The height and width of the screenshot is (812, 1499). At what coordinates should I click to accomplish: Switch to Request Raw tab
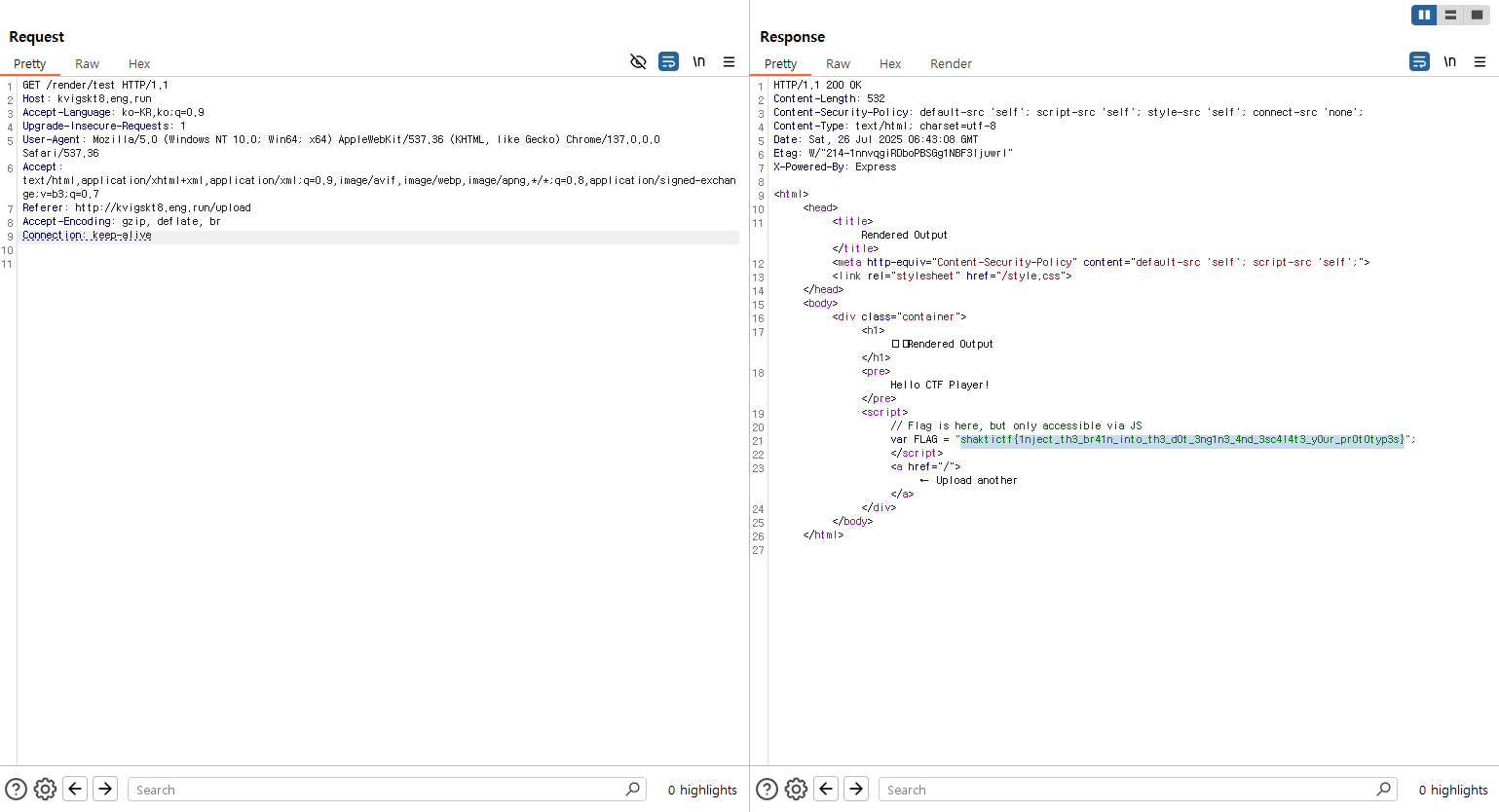coord(88,63)
